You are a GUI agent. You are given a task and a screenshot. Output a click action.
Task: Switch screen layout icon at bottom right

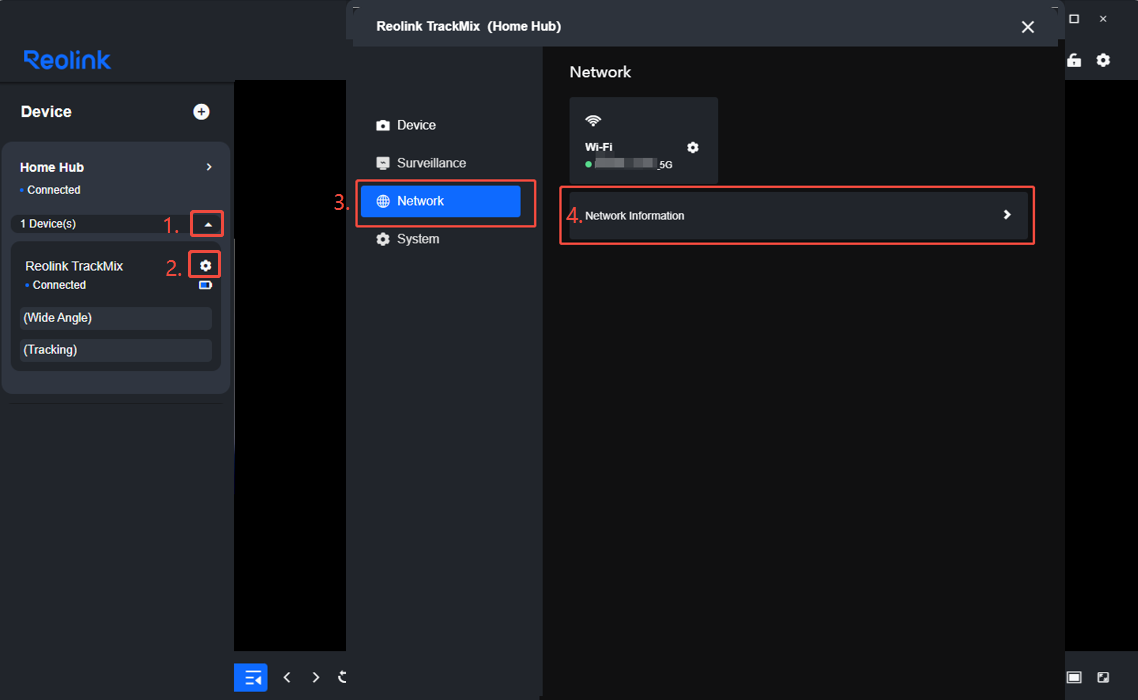pos(1074,677)
